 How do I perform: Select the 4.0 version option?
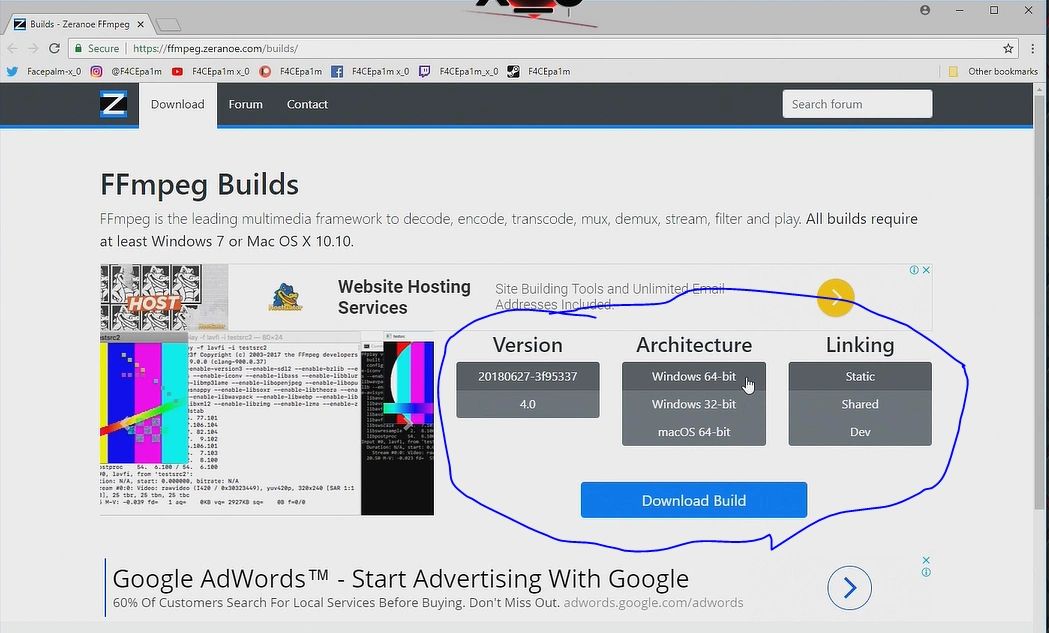[x=528, y=404]
